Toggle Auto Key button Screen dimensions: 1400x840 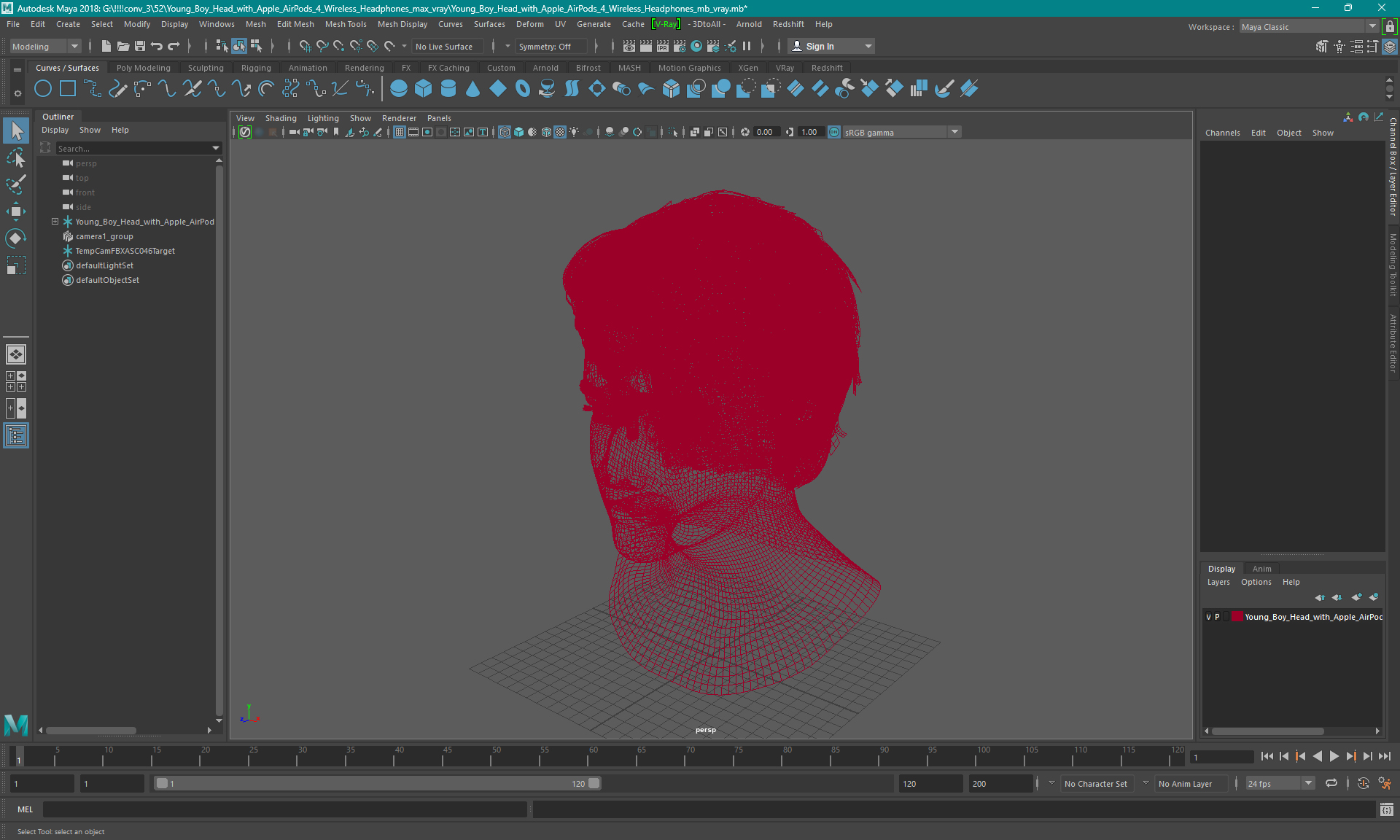tap(1363, 784)
